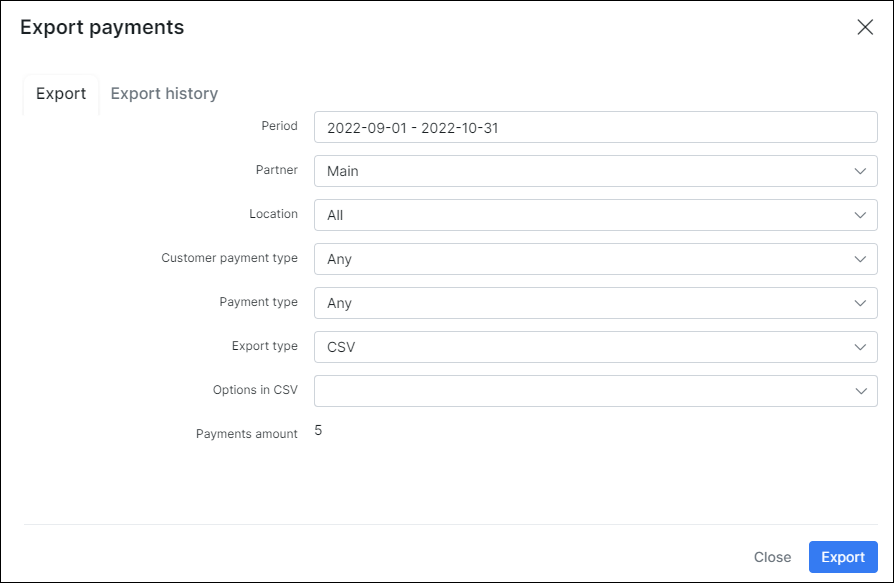Click the chevron arrow in Partner field
Screen dimensions: 894x583
point(860,171)
